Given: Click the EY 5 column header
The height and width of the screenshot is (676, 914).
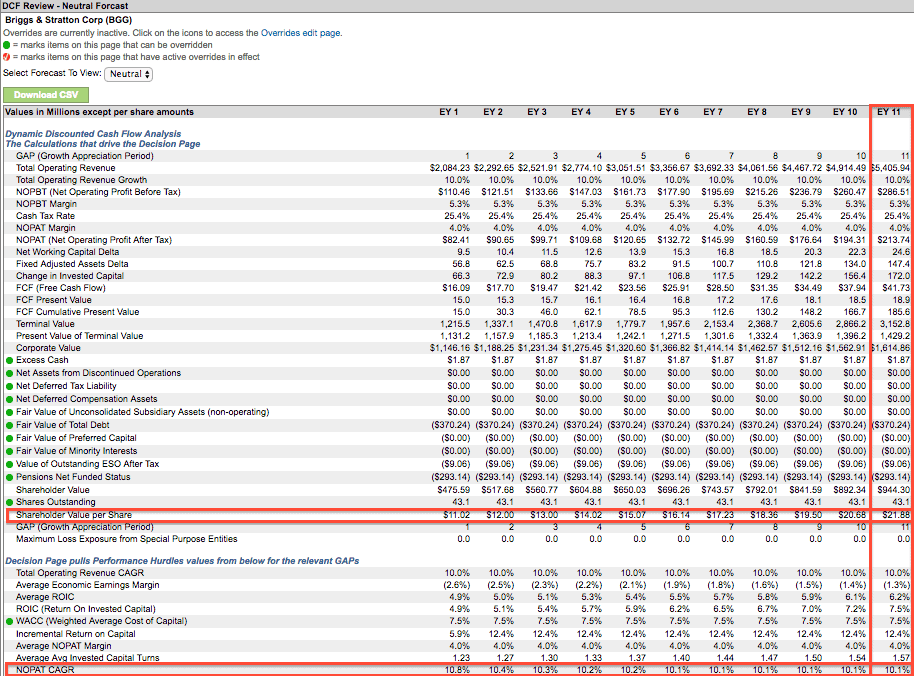Looking at the screenshot, I should [625, 112].
